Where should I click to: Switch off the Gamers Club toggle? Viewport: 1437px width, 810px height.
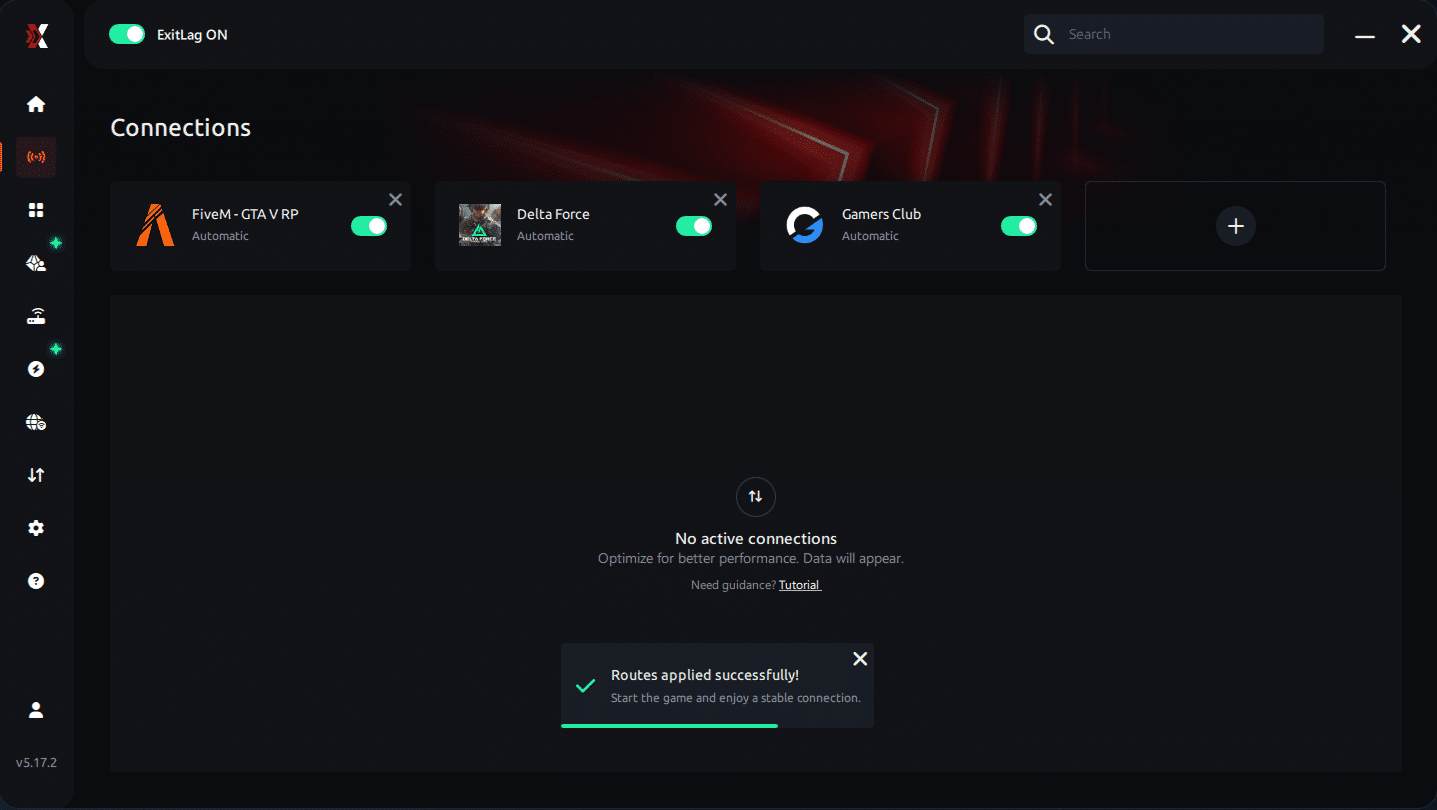(x=1019, y=226)
